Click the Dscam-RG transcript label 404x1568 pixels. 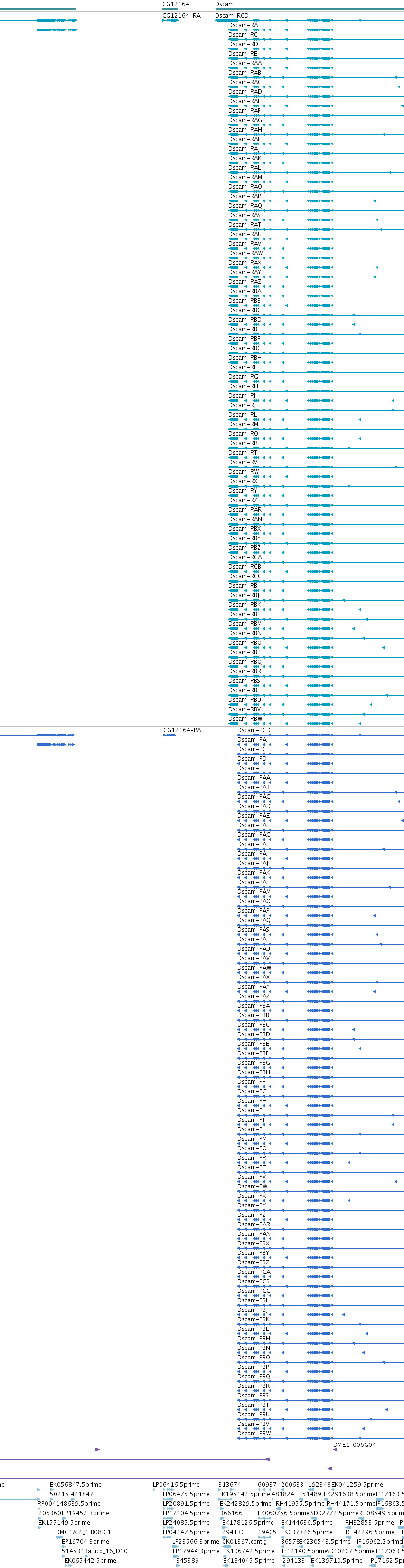coord(244,377)
